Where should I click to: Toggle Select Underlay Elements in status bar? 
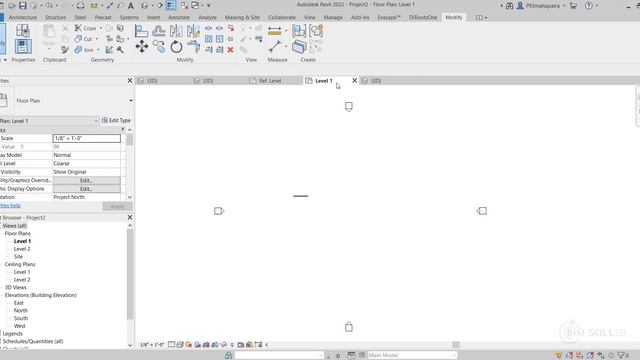569,356
